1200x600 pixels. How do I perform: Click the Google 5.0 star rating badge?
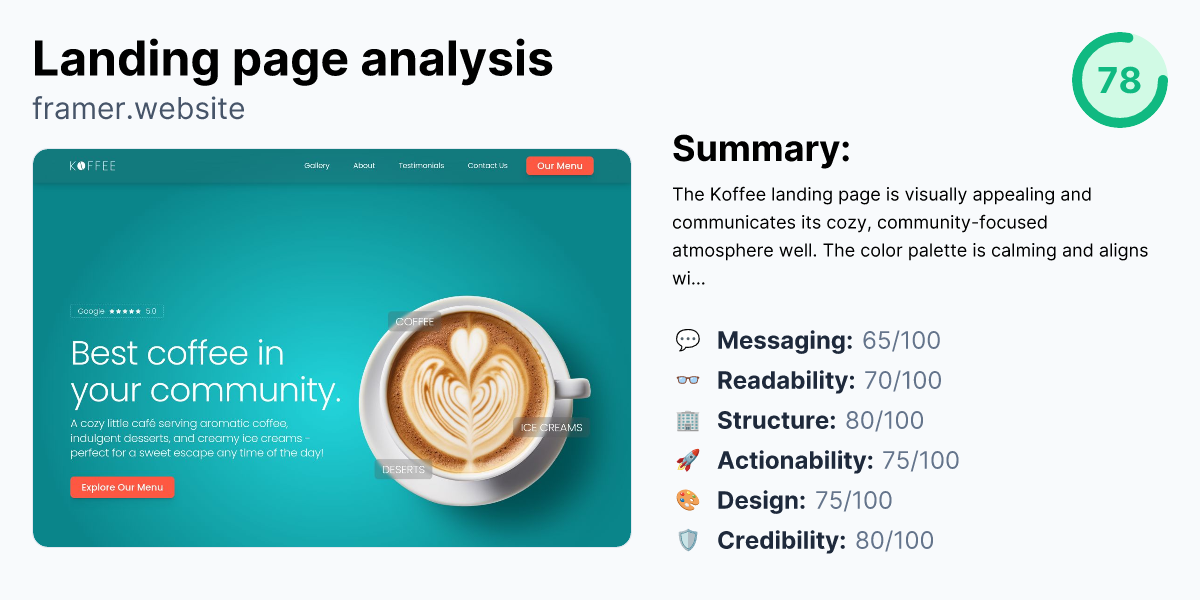[x=116, y=310]
